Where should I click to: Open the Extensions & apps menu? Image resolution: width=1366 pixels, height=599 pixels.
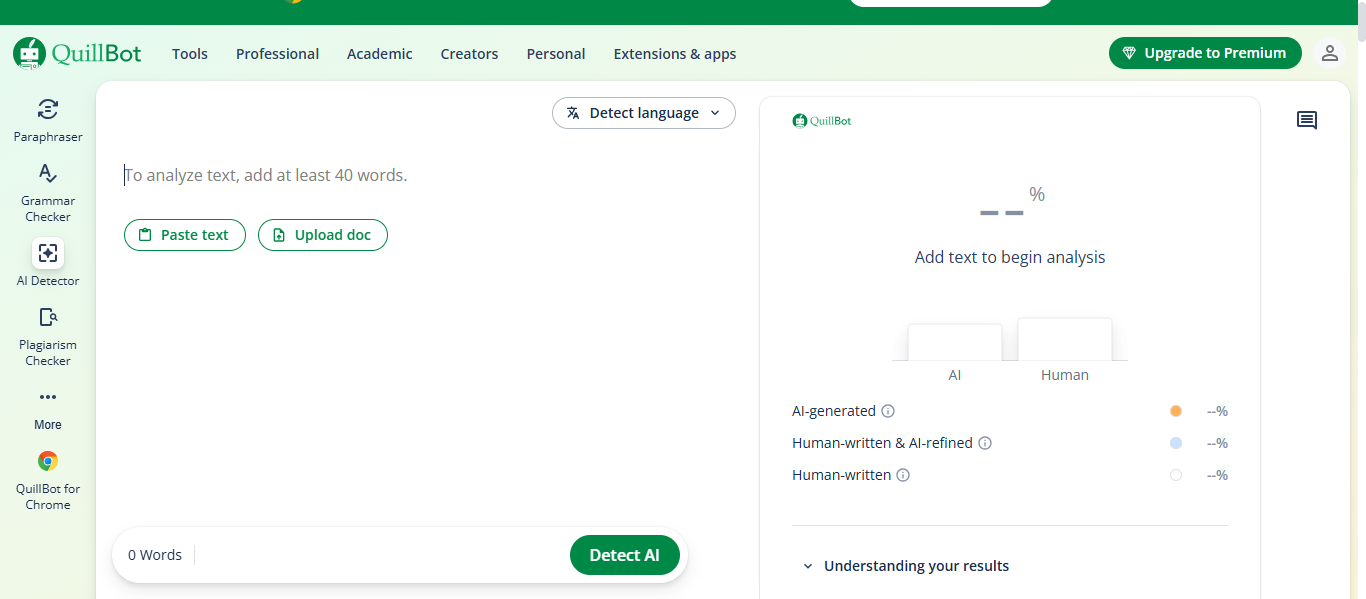[x=675, y=54]
